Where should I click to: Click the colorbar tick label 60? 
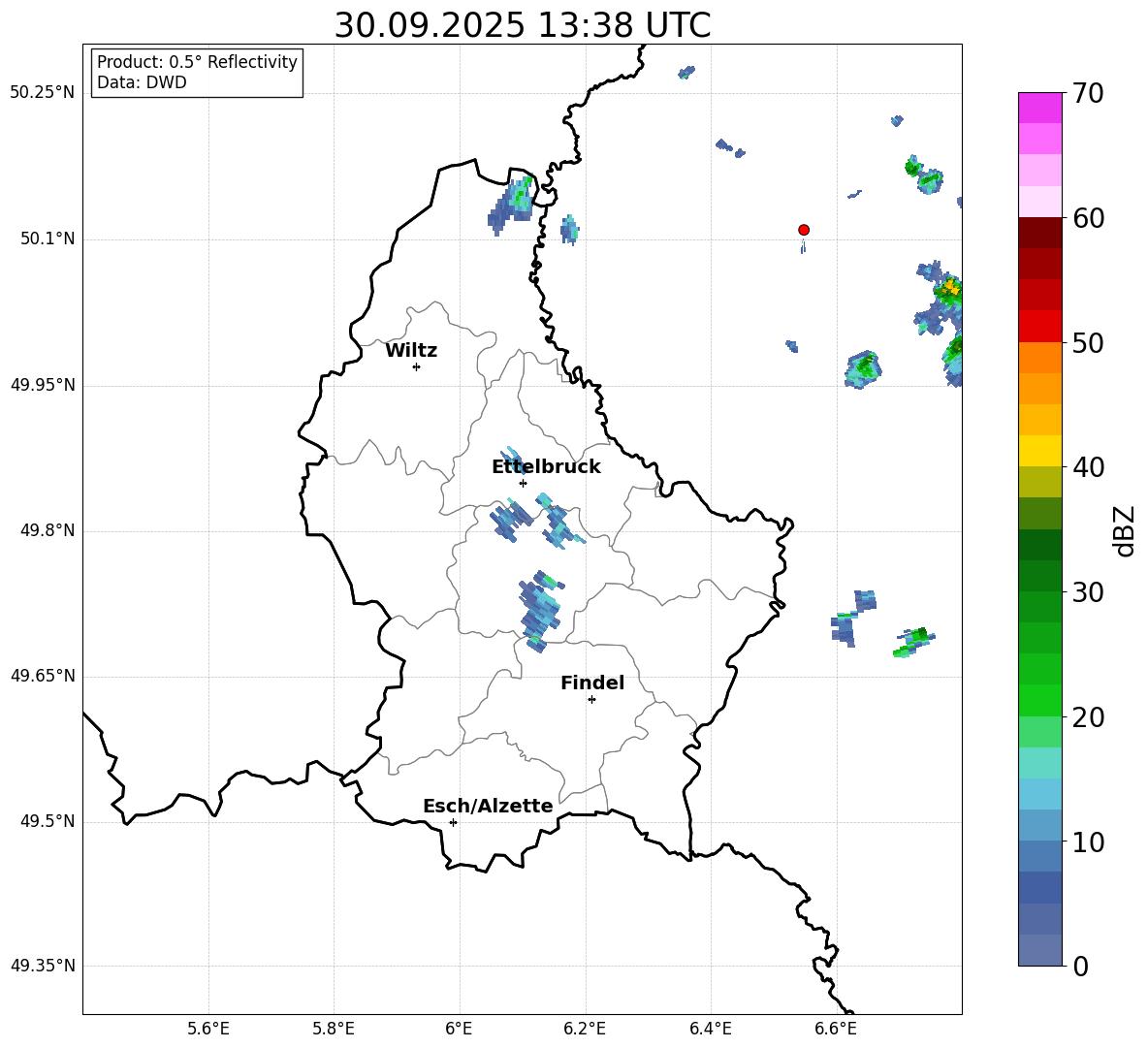pos(1088,218)
